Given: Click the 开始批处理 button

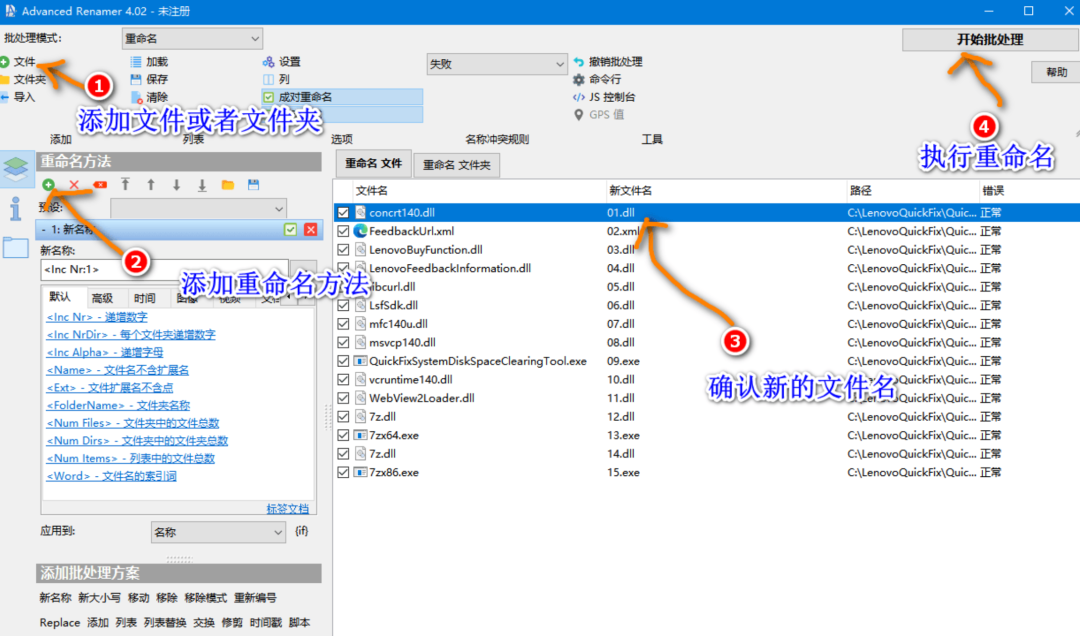Looking at the screenshot, I should [990, 40].
